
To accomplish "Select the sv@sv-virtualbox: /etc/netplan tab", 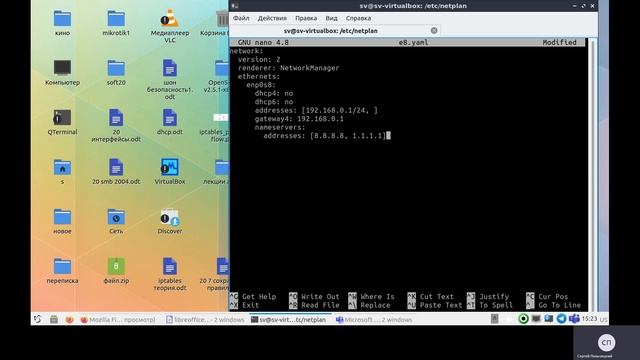I will click(x=331, y=31).
